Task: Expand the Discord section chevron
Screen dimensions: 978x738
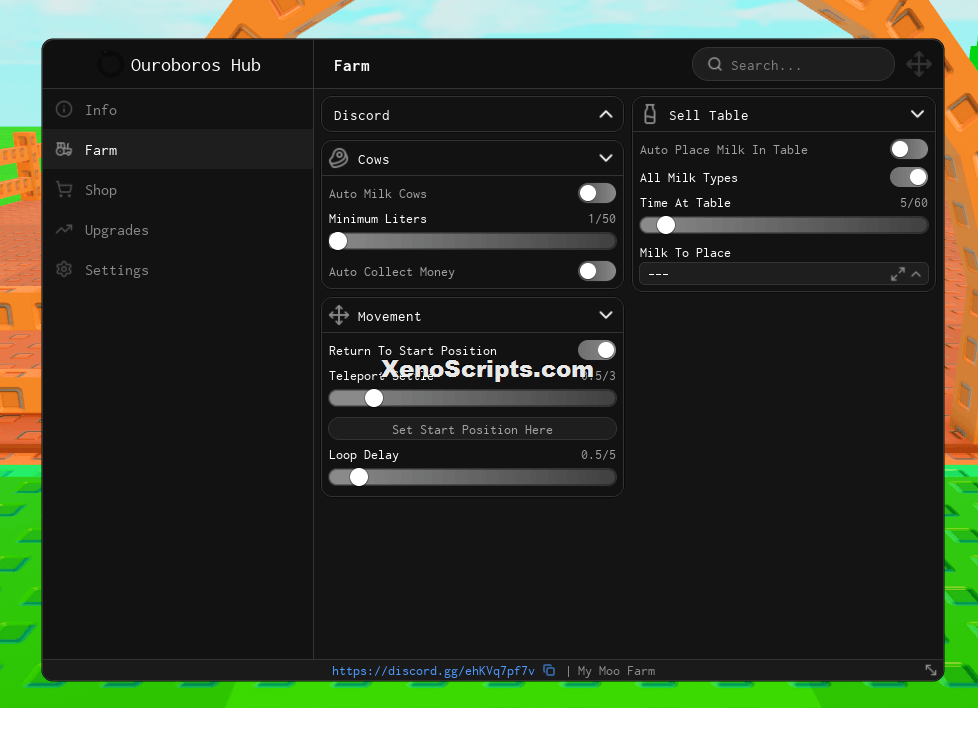Action: pos(606,115)
